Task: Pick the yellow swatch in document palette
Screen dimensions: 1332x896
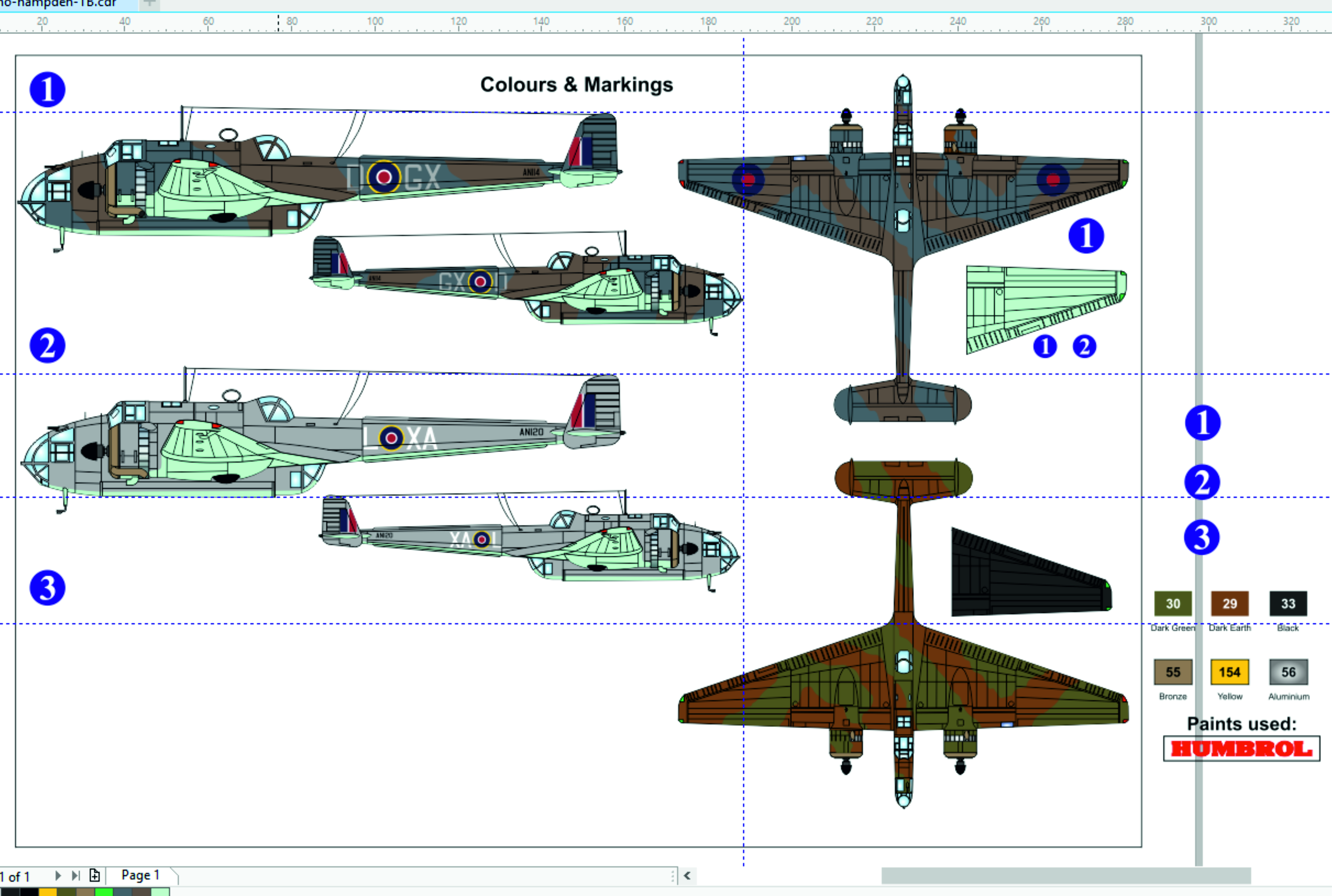Action: (x=48, y=892)
